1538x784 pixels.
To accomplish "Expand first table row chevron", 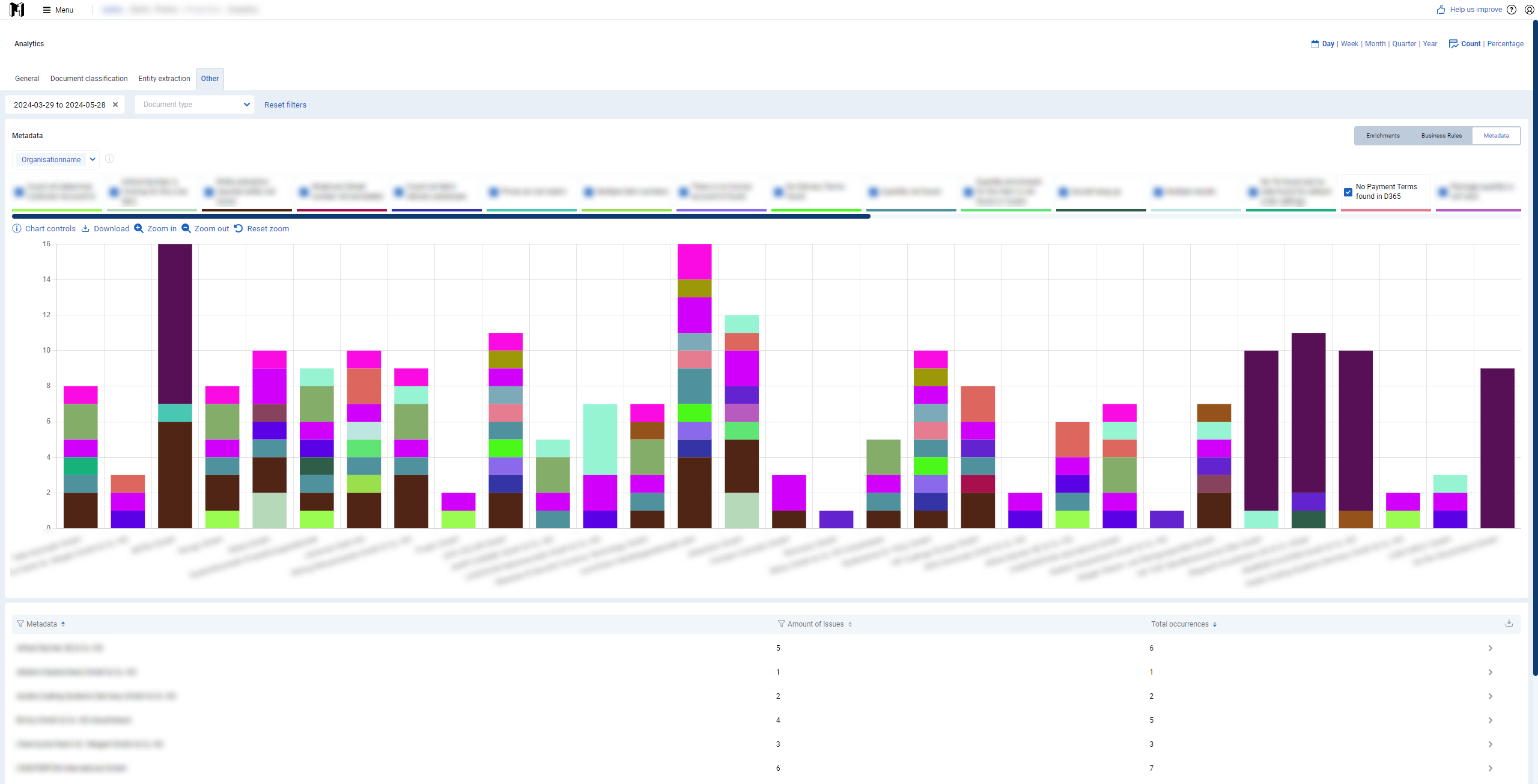I will (1491, 648).
